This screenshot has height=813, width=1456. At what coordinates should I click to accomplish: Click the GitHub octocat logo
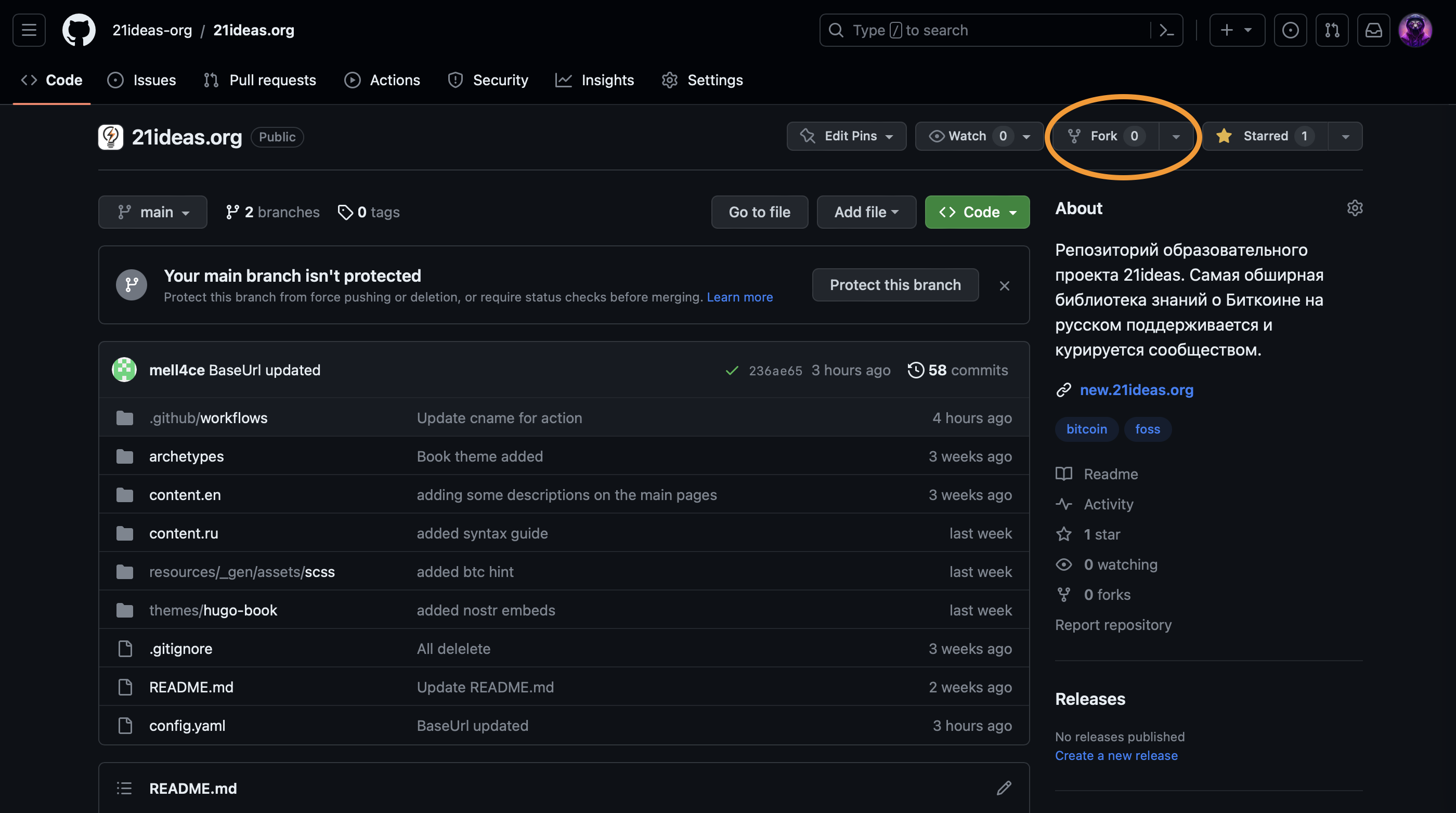click(79, 30)
